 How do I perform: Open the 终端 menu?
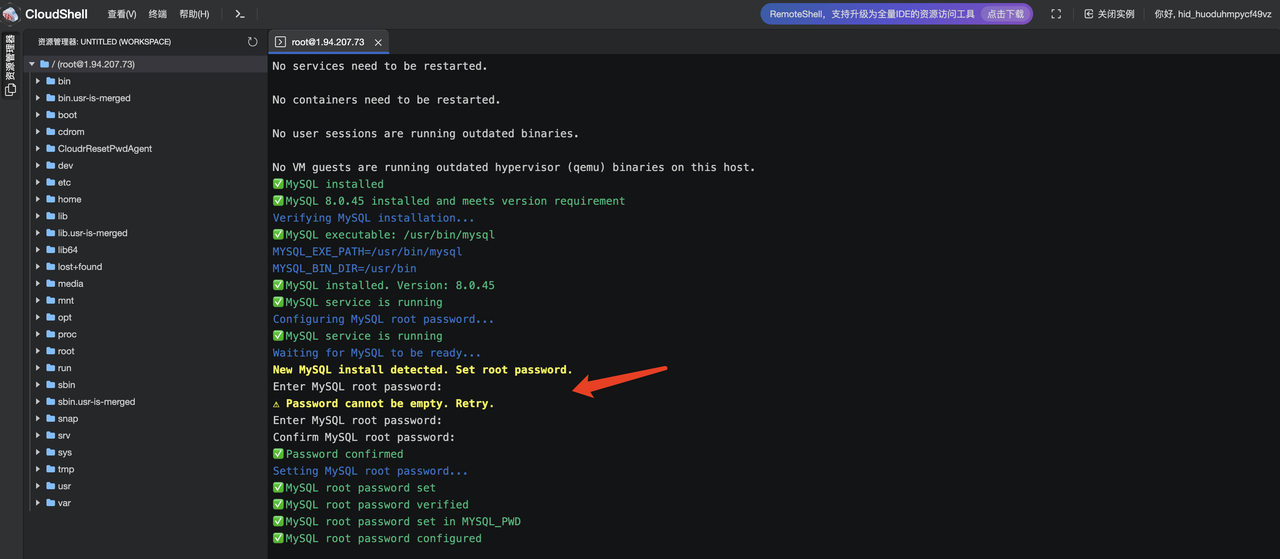(158, 14)
